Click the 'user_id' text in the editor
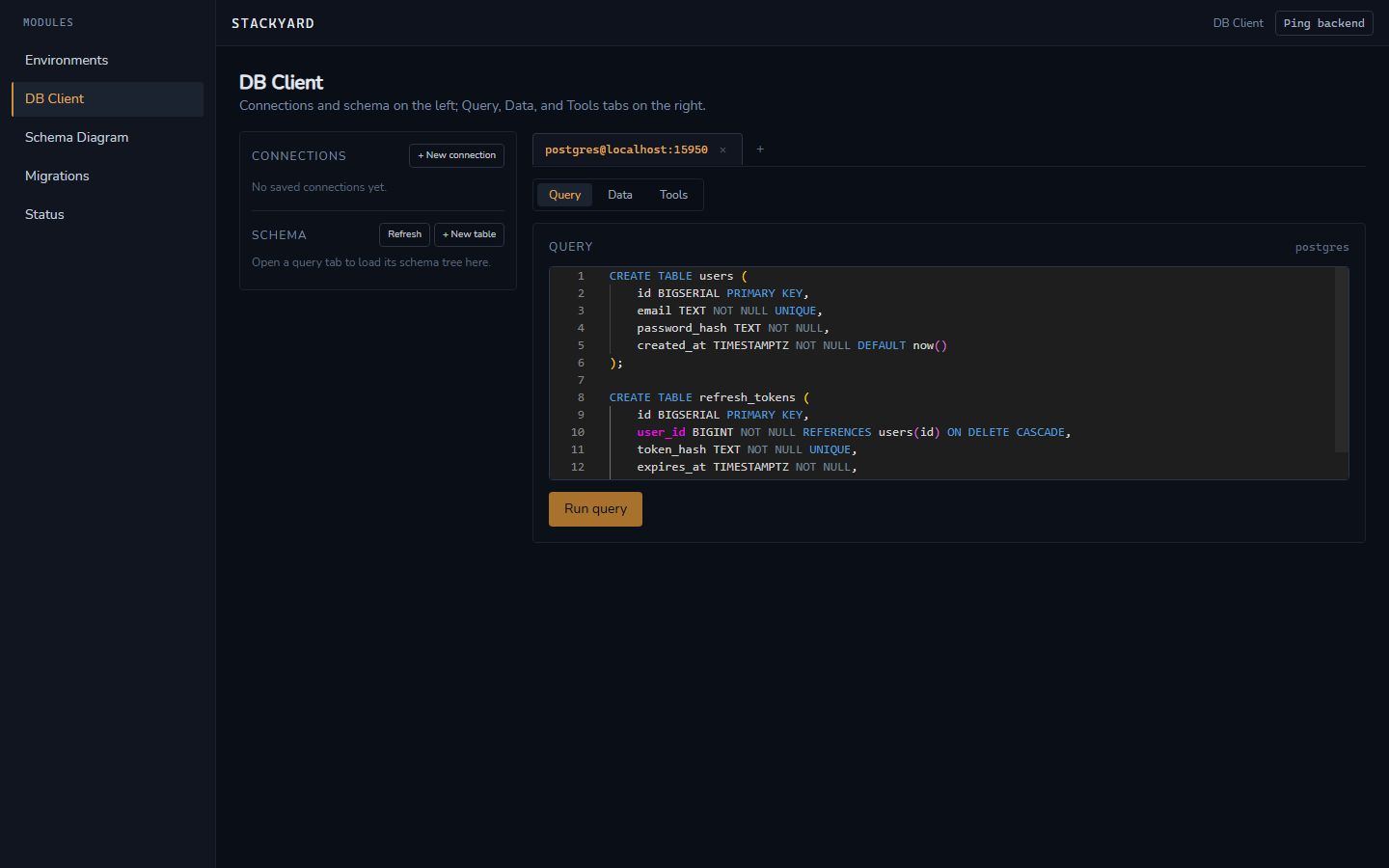 pos(661,432)
